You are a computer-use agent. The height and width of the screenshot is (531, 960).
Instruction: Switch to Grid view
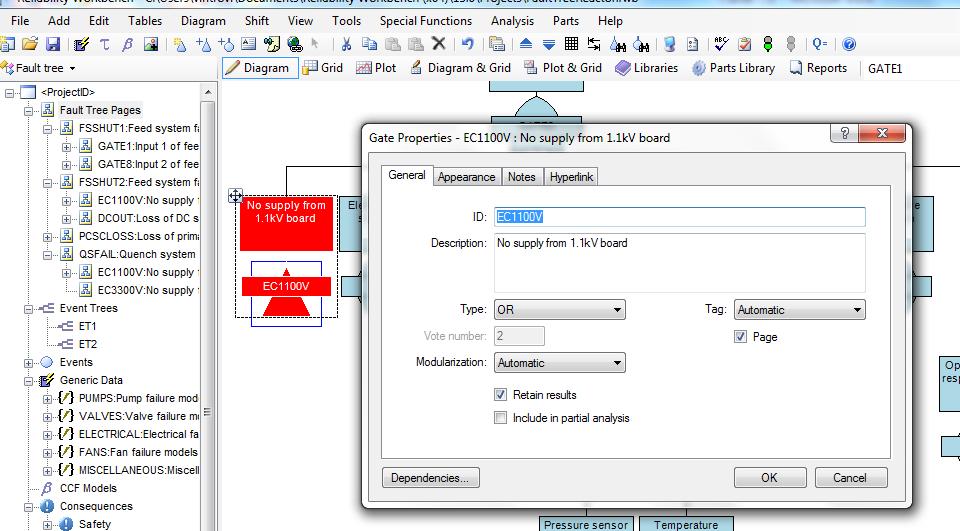tap(323, 68)
